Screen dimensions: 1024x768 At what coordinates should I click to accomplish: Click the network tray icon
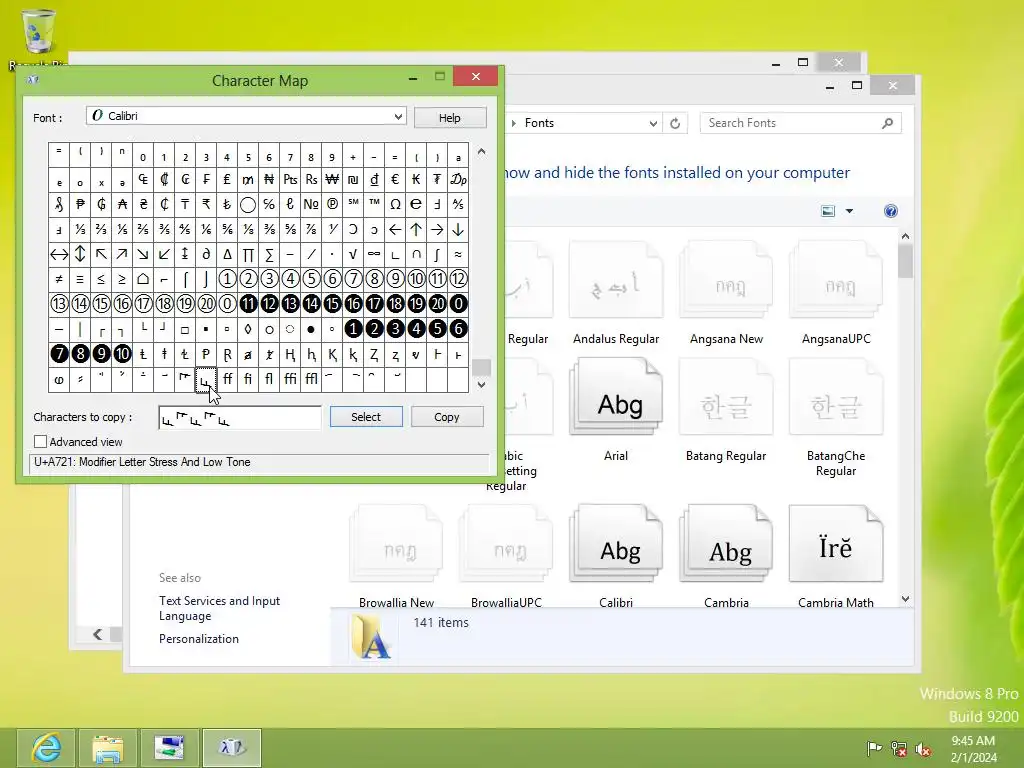coord(899,749)
